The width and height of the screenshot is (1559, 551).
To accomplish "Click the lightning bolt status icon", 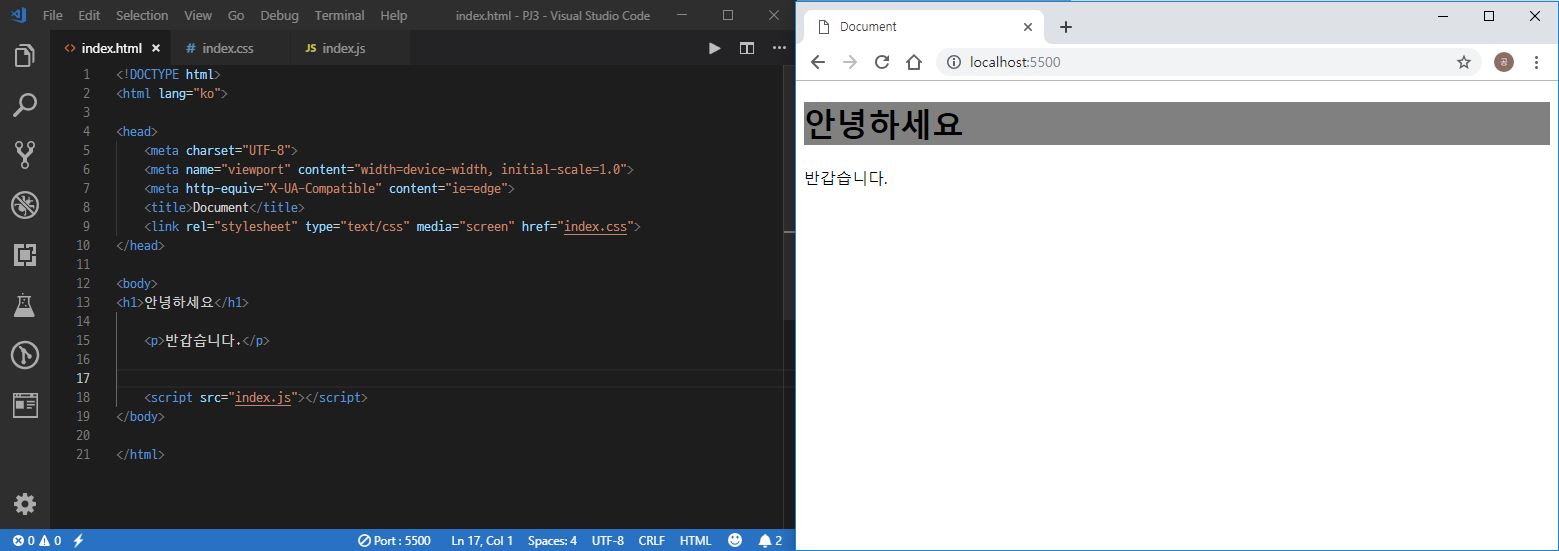I will tap(78, 540).
